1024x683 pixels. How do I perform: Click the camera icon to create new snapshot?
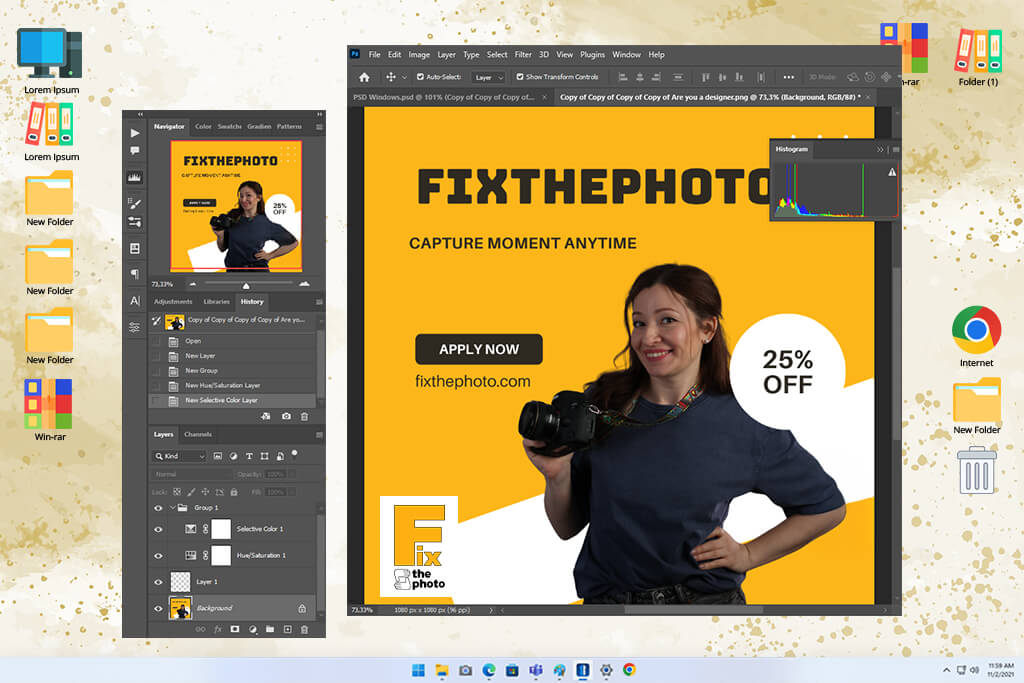pos(286,416)
